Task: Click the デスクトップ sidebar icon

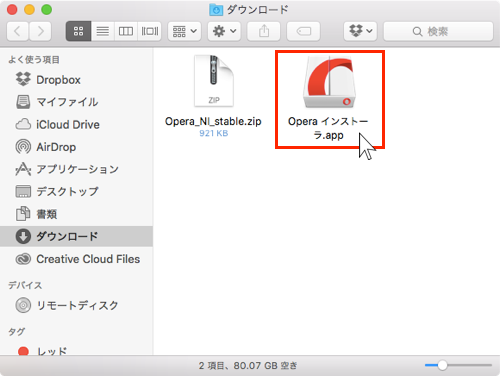Action: tap(23, 191)
